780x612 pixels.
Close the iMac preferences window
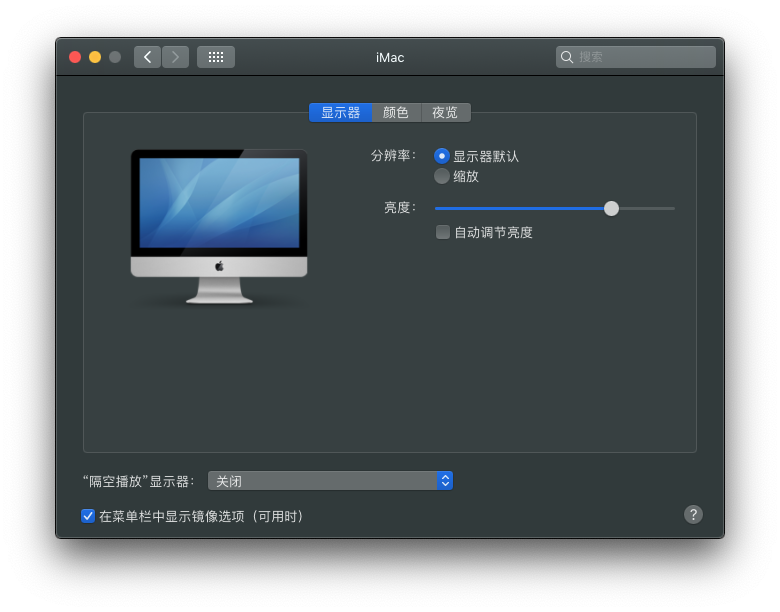tap(75, 57)
